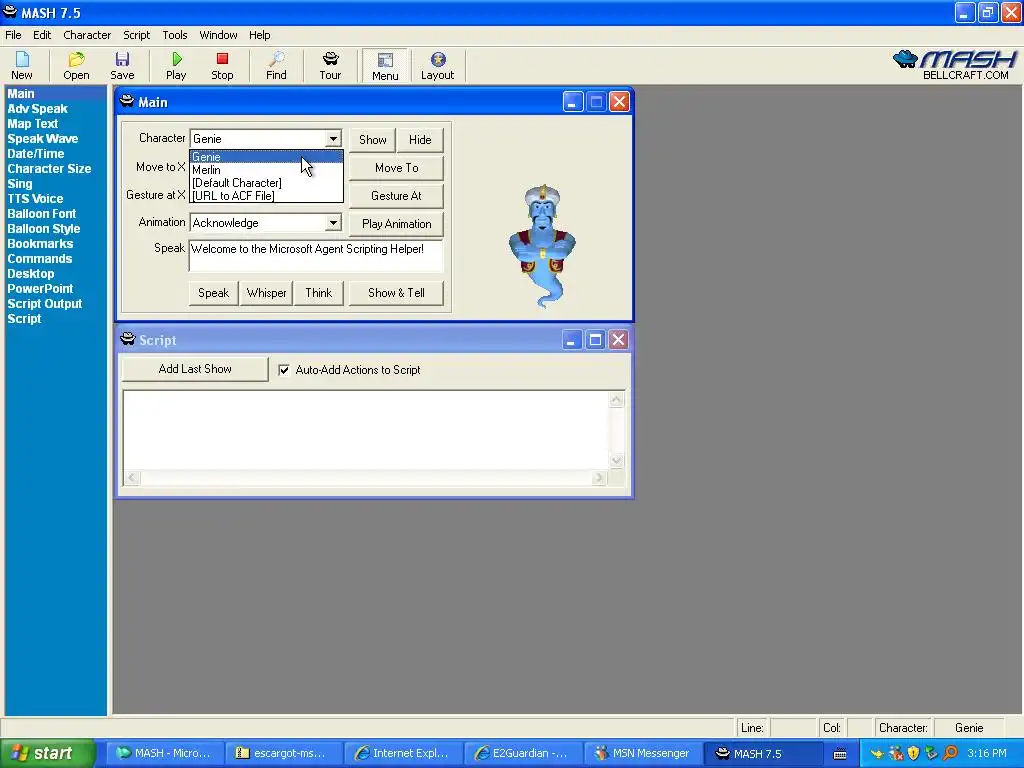Viewport: 1024px width, 768px height.
Task: Open the escargot-ms taskbar folder item
Action: click(282, 753)
